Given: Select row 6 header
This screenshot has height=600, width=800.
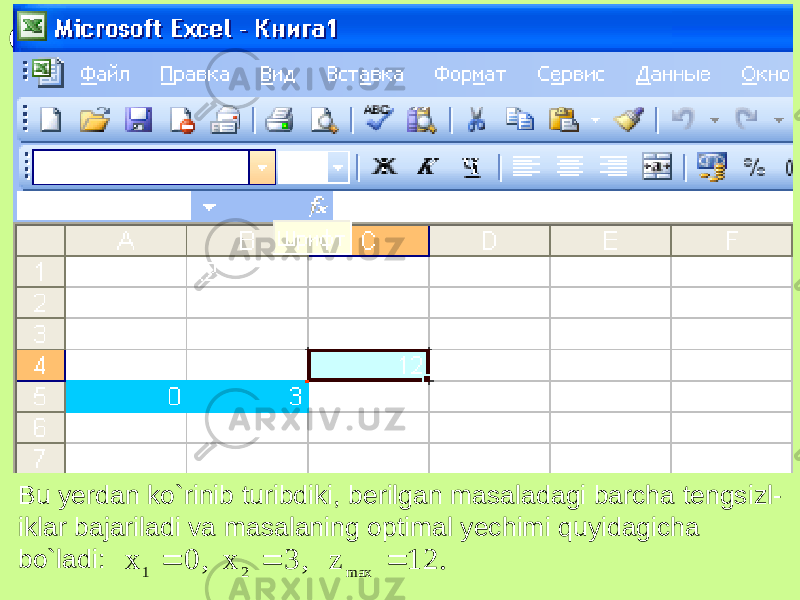Looking at the screenshot, I should tap(40, 428).
